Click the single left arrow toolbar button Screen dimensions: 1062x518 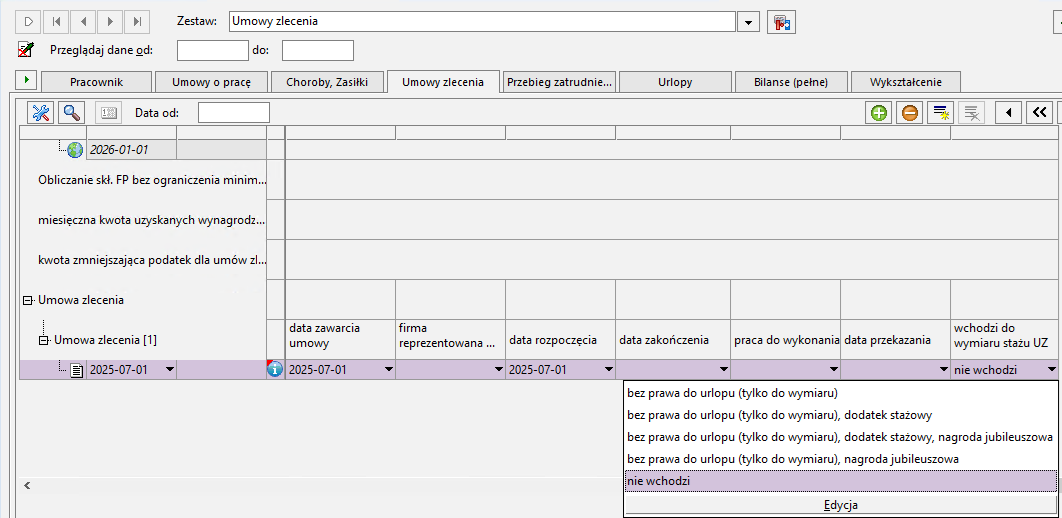(1008, 113)
